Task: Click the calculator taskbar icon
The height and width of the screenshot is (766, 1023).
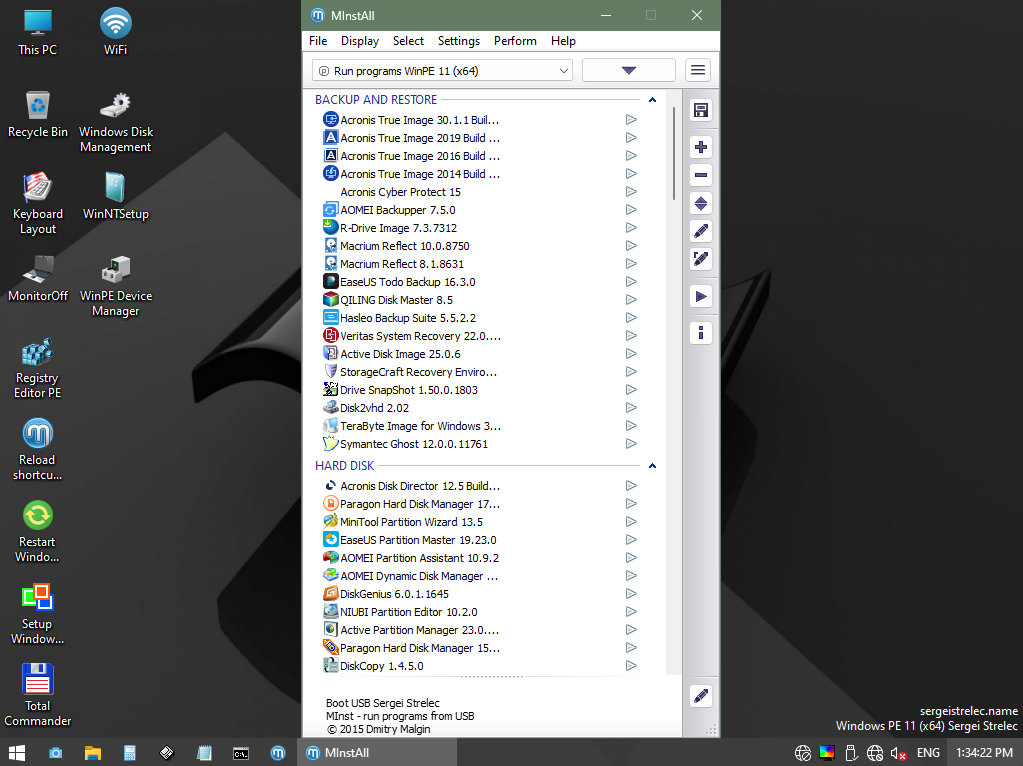Action: 130,753
